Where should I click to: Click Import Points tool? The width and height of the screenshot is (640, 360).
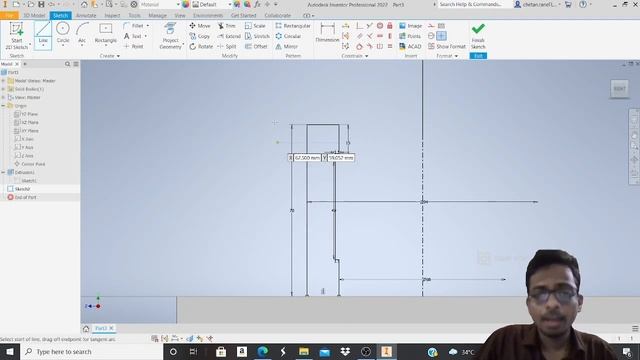point(410,36)
